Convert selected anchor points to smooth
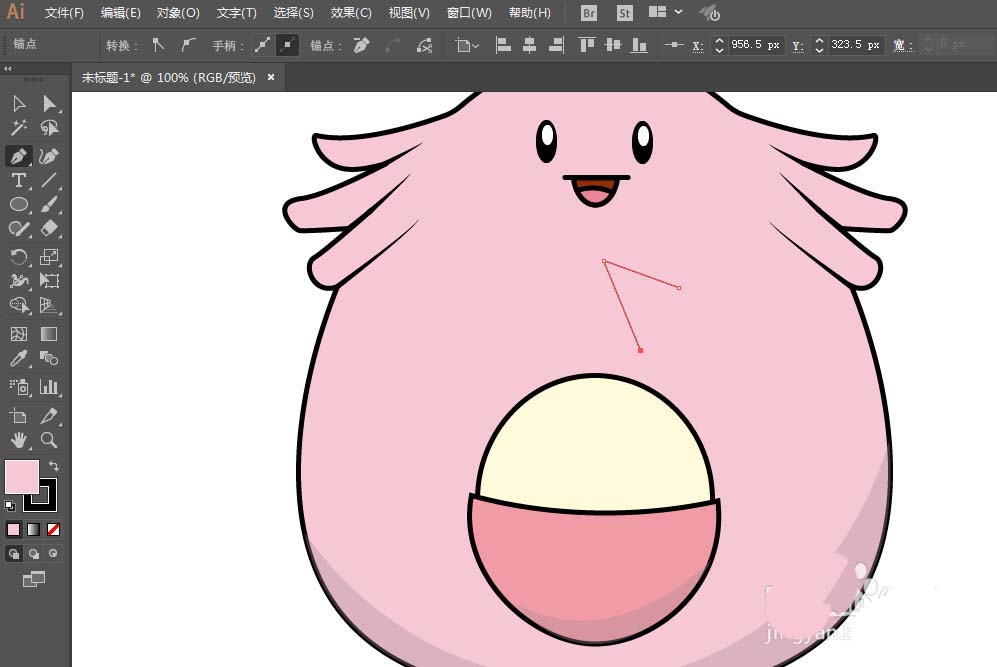Screen dimensions: 997x667 coord(188,45)
